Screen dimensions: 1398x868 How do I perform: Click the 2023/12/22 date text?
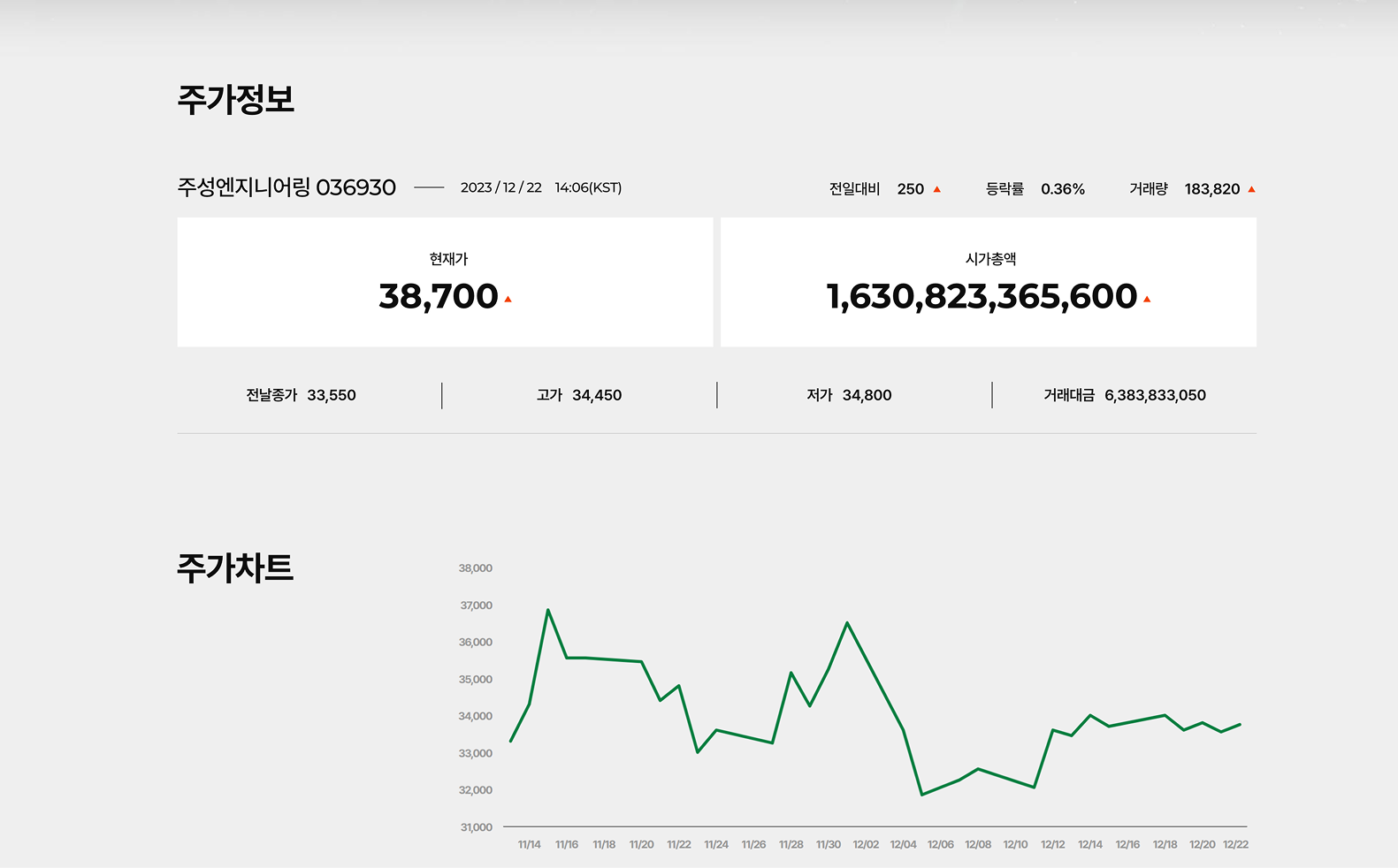click(500, 187)
